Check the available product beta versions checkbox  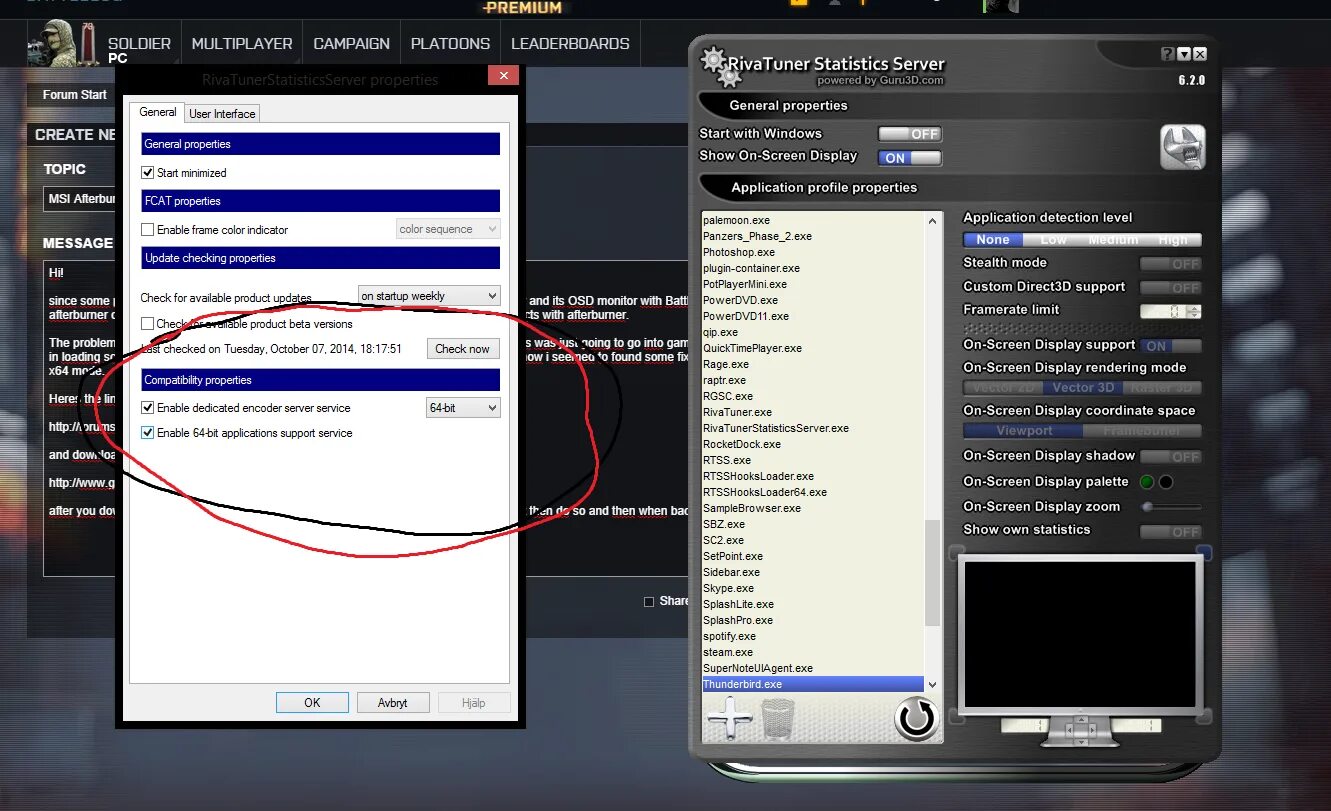pyautogui.click(x=148, y=324)
